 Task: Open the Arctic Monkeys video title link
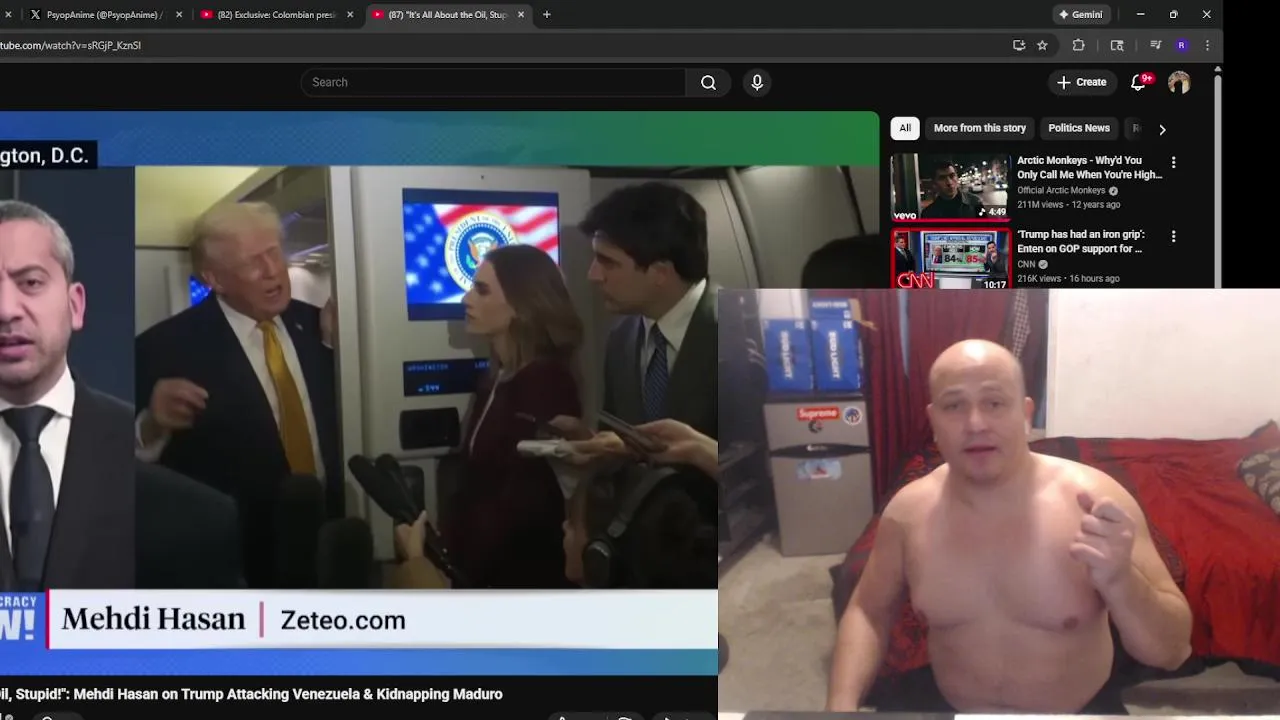[x=1089, y=167]
